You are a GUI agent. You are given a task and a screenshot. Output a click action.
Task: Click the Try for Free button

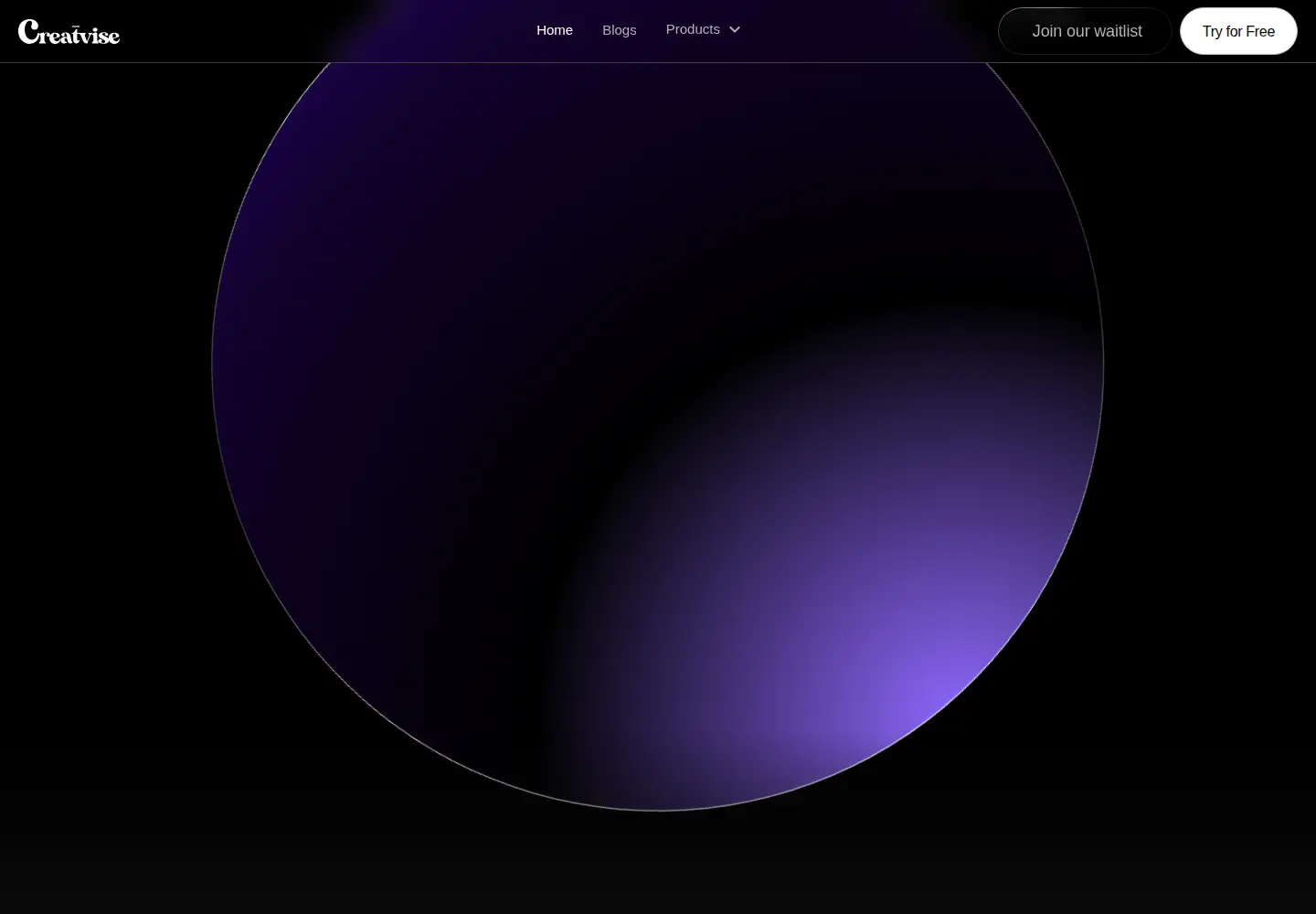(x=1238, y=31)
